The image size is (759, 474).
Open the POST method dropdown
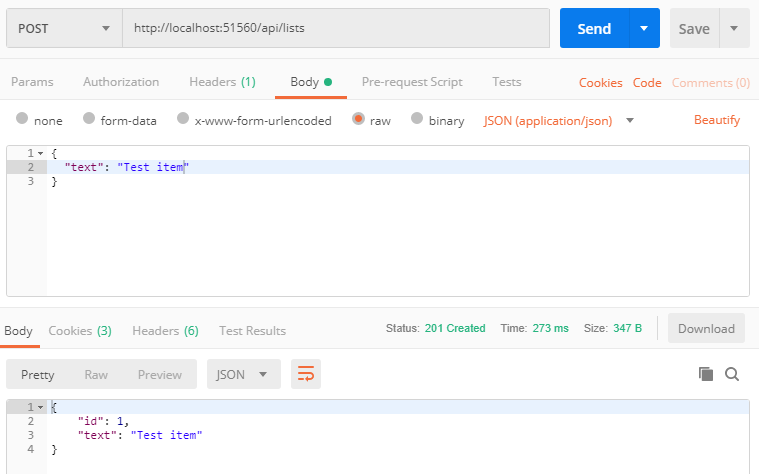pyautogui.click(x=63, y=29)
